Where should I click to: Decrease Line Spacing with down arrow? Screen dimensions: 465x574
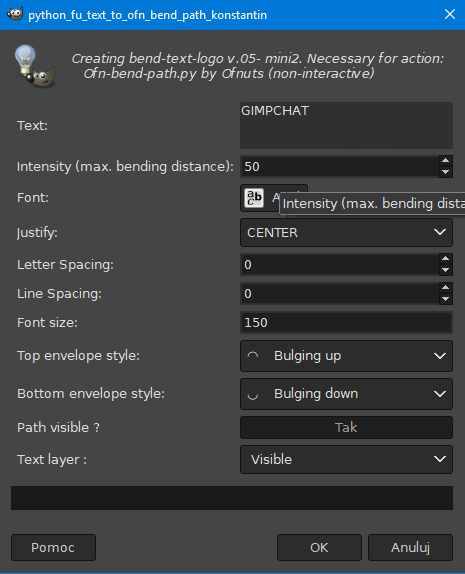446,299
